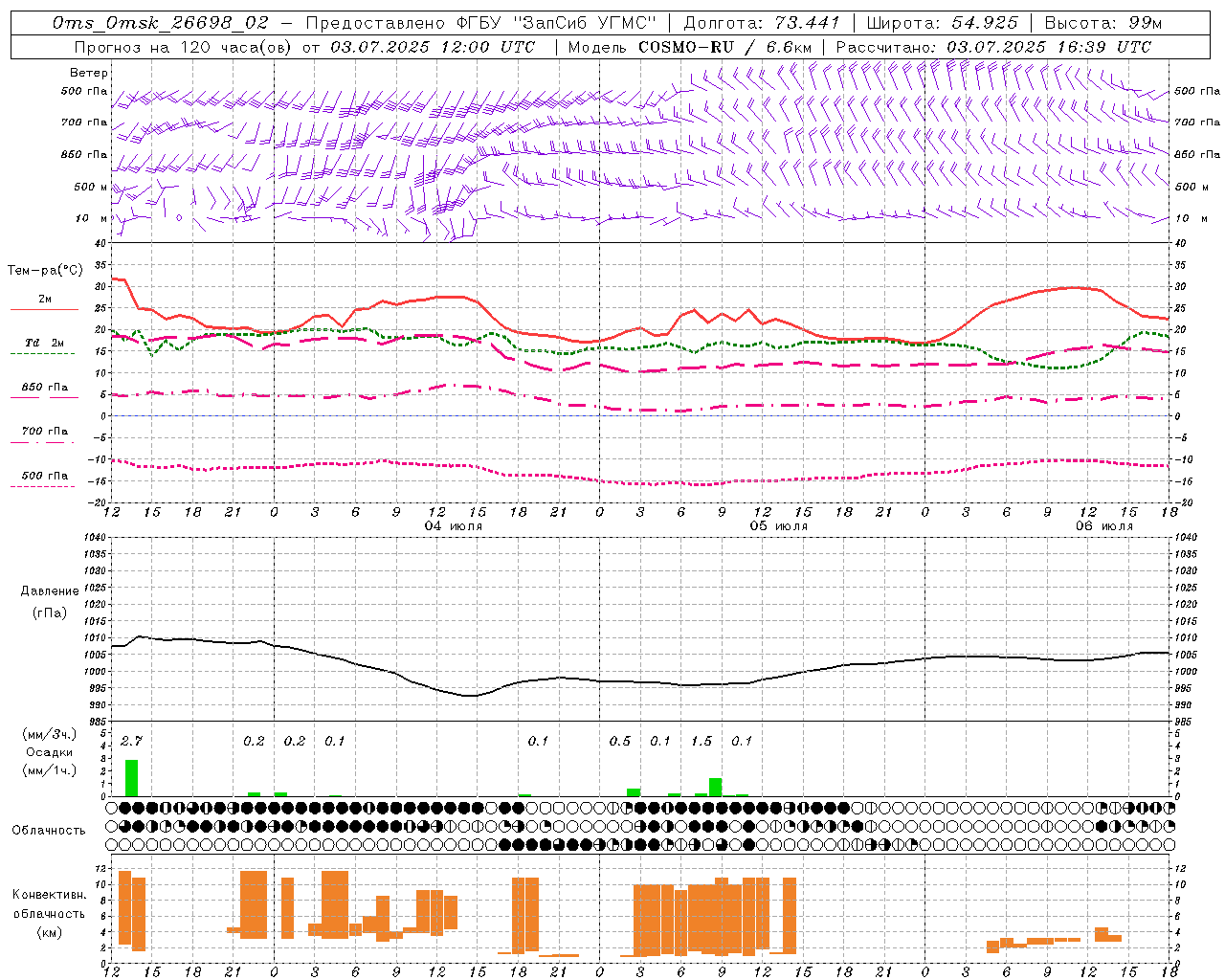Click the "06 июля" date label
Image resolution: width=1225 pixels, height=980 pixels.
(1104, 526)
